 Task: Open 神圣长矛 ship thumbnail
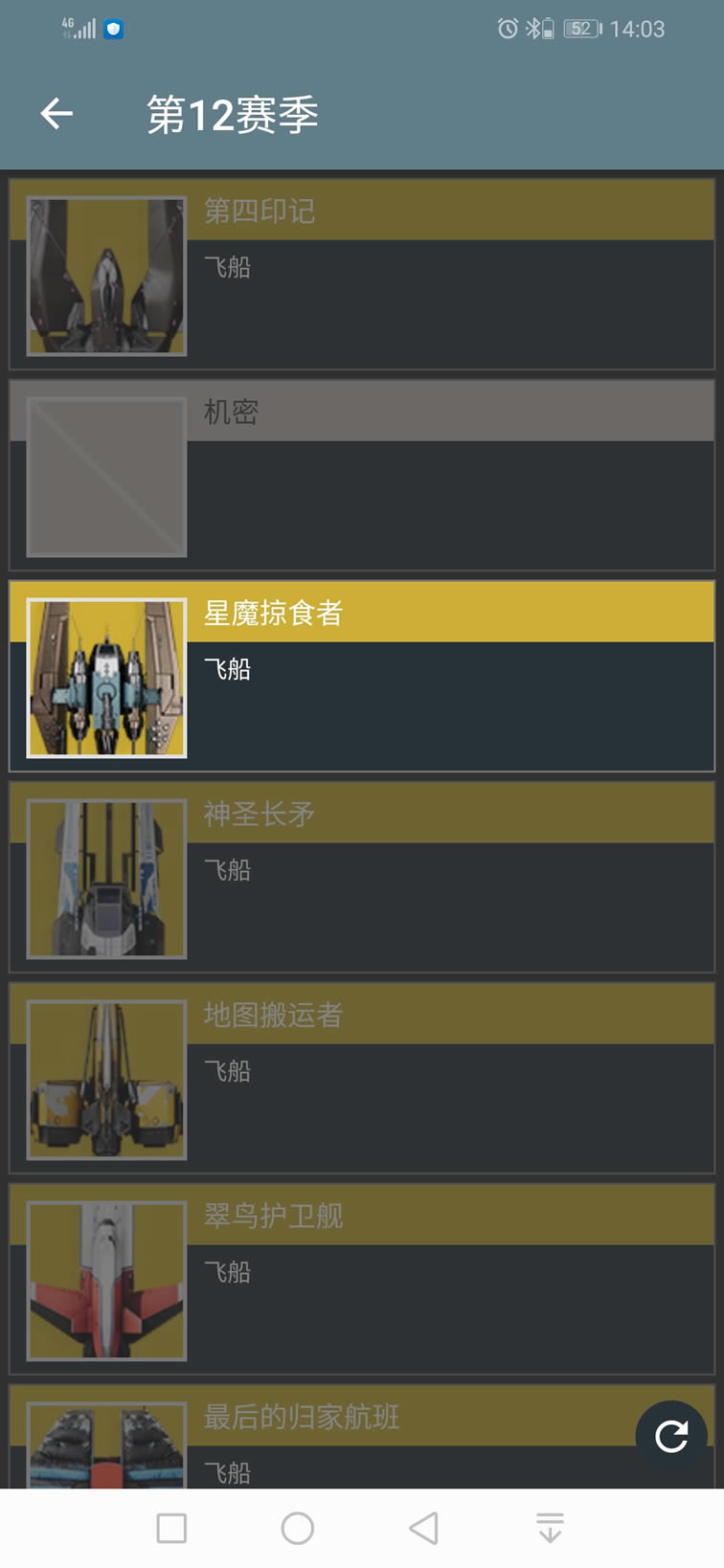[x=106, y=880]
